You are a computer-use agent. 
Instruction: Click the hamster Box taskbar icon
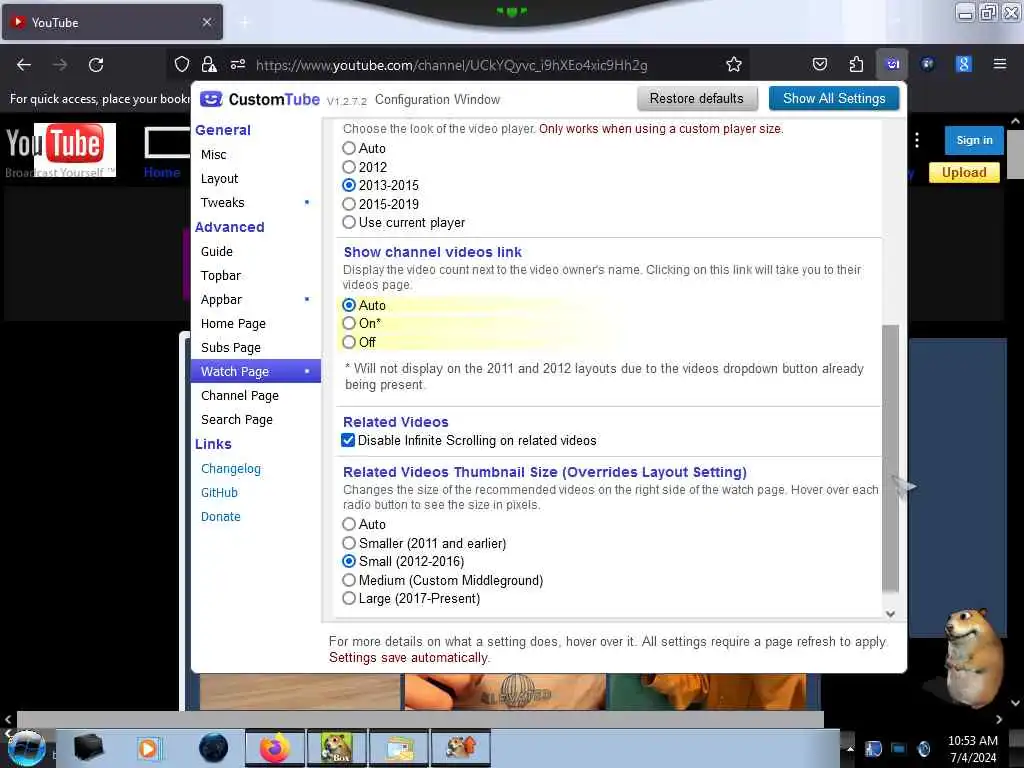click(x=336, y=748)
